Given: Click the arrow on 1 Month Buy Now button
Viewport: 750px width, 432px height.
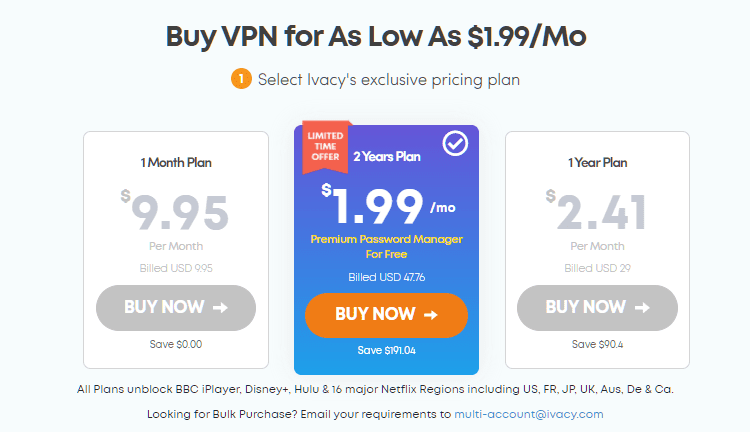Looking at the screenshot, I should (x=220, y=307).
